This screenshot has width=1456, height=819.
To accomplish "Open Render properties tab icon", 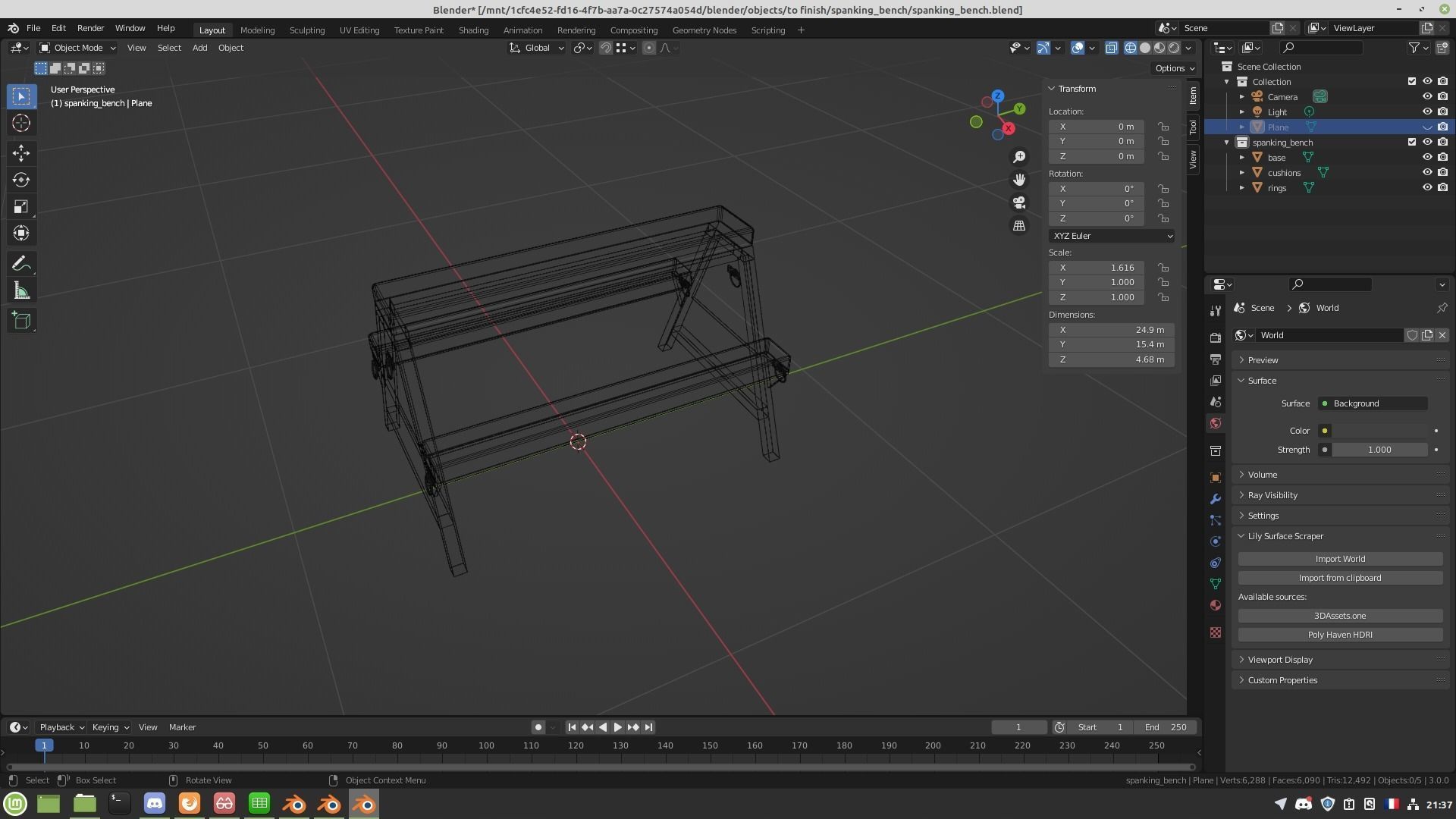I will [1216, 337].
